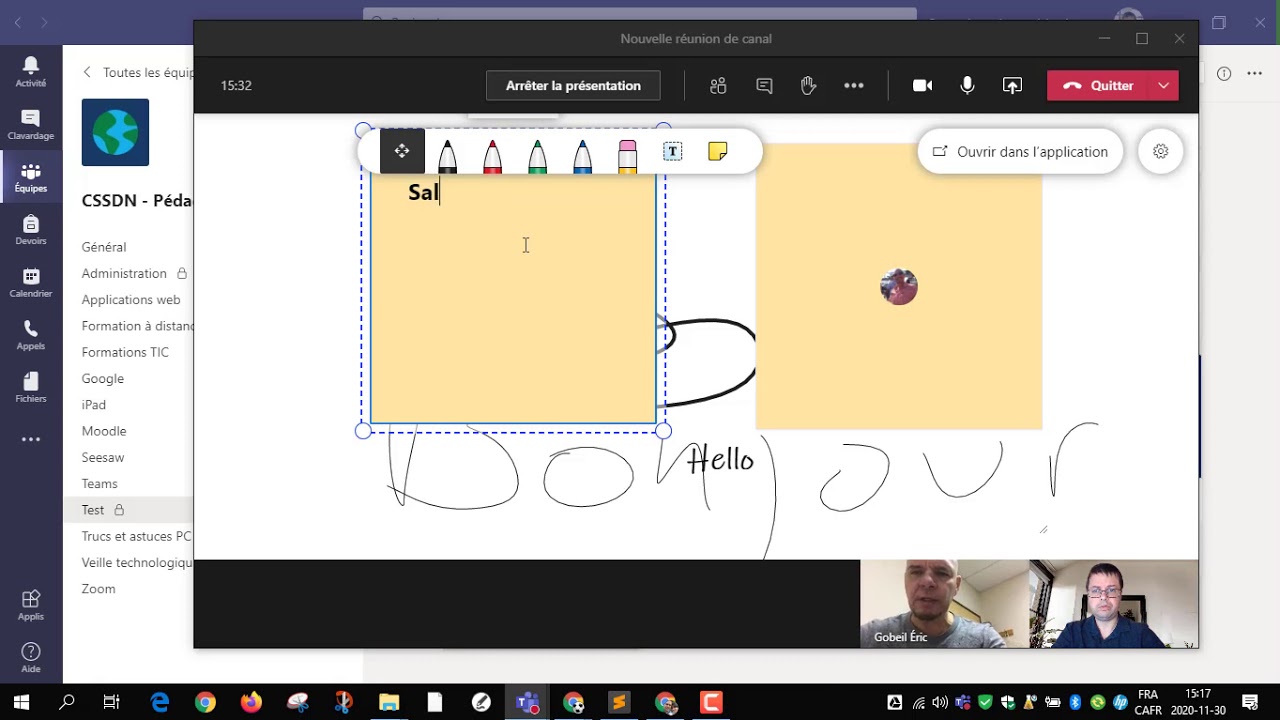Show meeting participants panel
The width and height of the screenshot is (1280, 720).
tap(718, 85)
